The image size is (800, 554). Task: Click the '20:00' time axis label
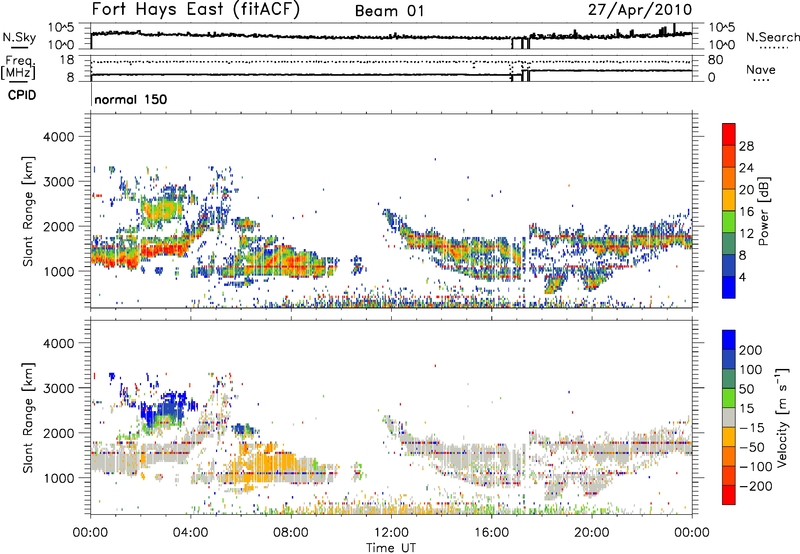[592, 533]
